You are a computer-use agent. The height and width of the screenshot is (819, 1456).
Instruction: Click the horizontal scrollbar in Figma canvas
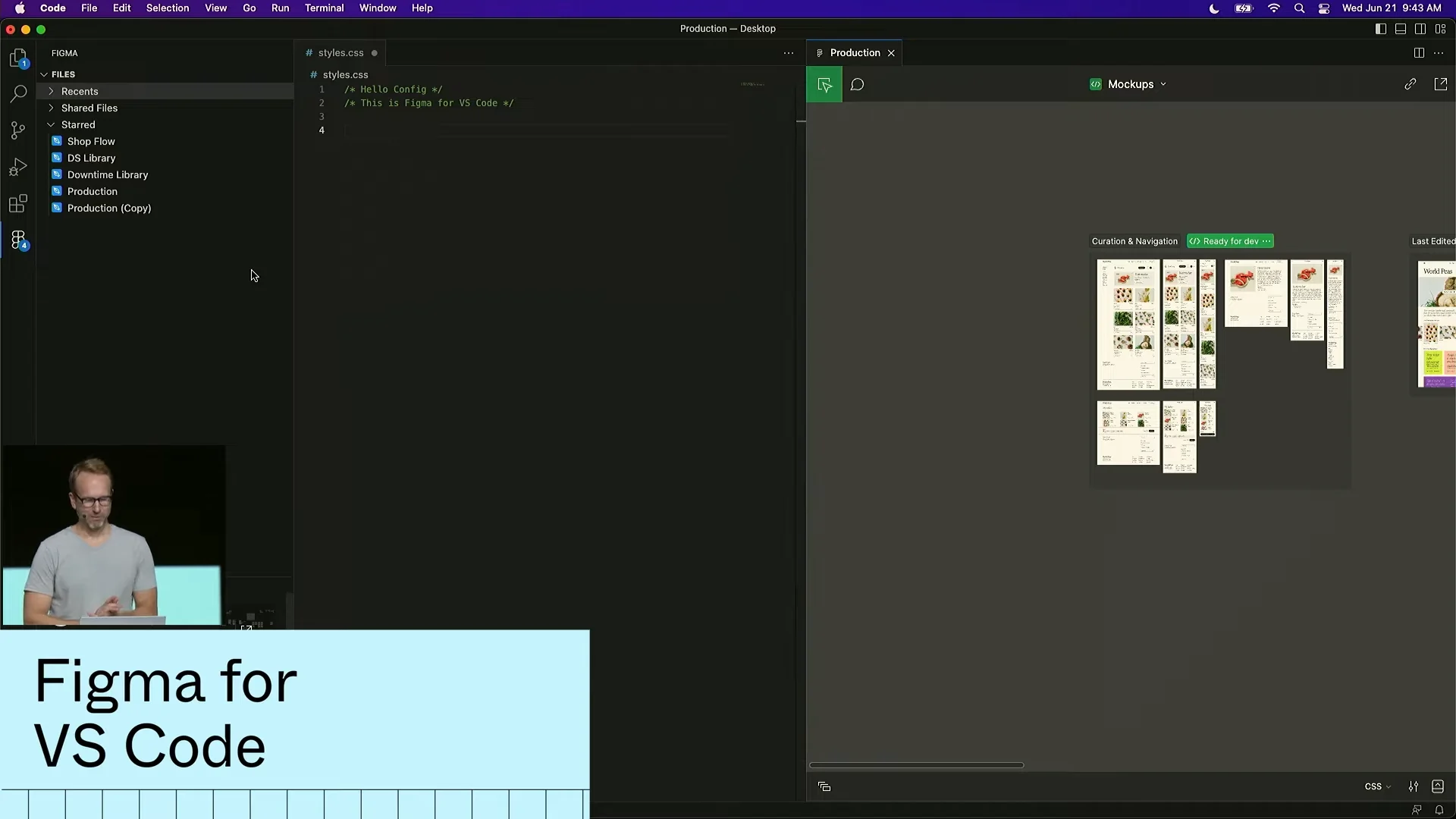(x=916, y=765)
